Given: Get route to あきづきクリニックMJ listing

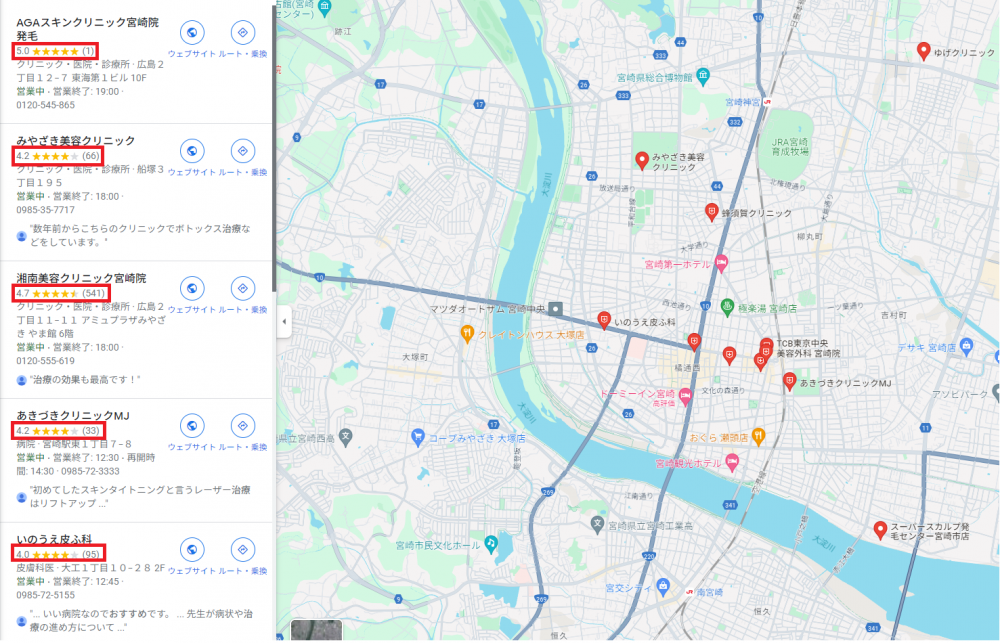Looking at the screenshot, I should click(x=242, y=425).
